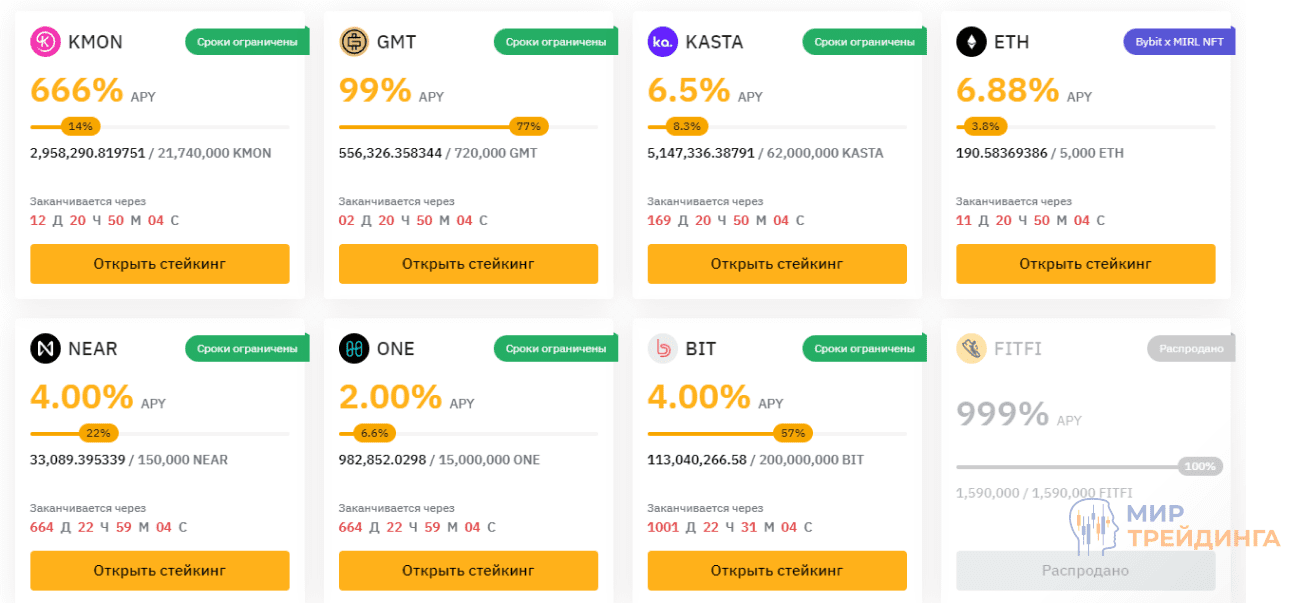Click the GMT coin icon
The image size is (1300, 603).
(354, 42)
